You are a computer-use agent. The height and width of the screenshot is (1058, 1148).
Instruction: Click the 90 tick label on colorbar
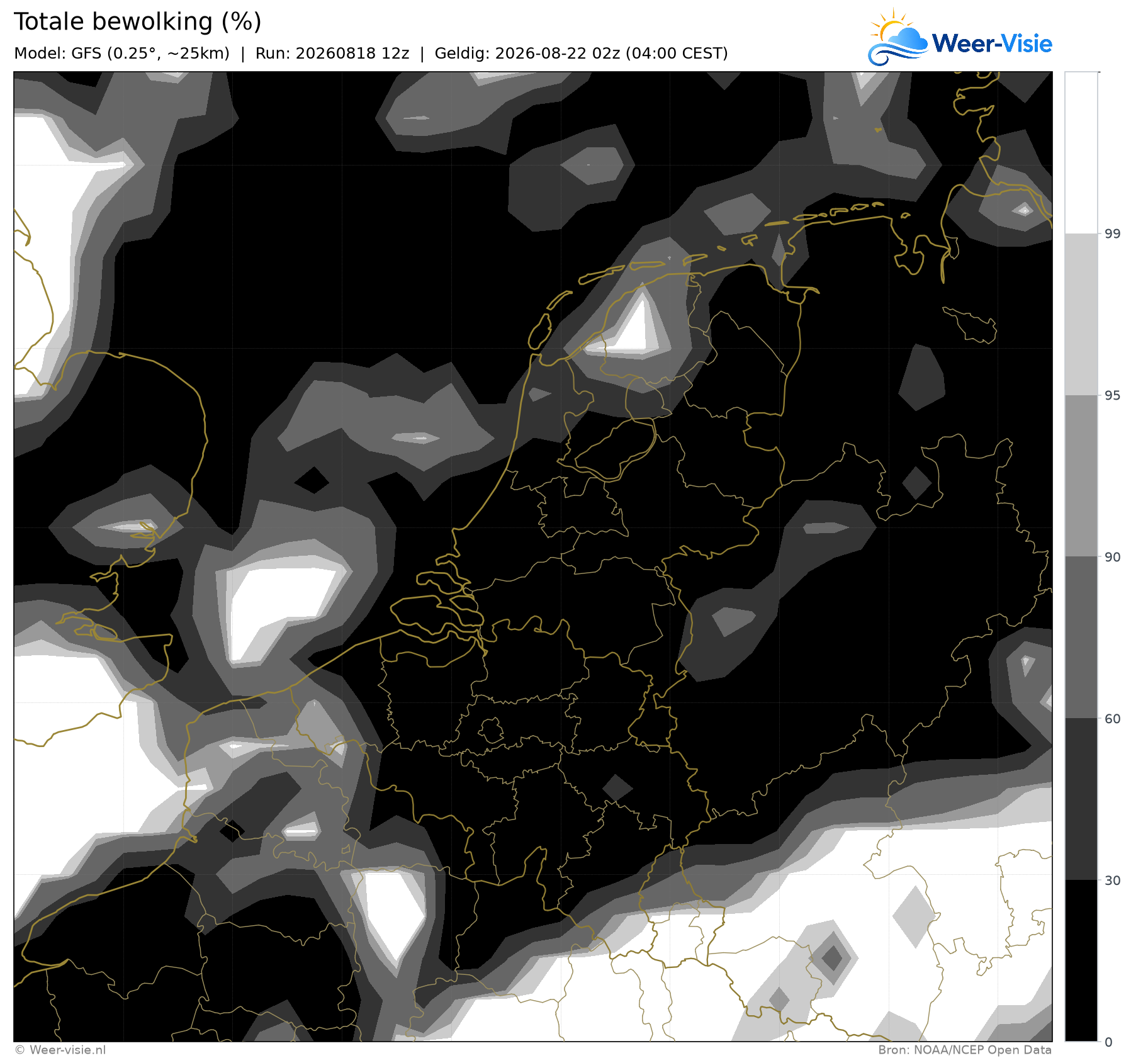click(x=1113, y=557)
